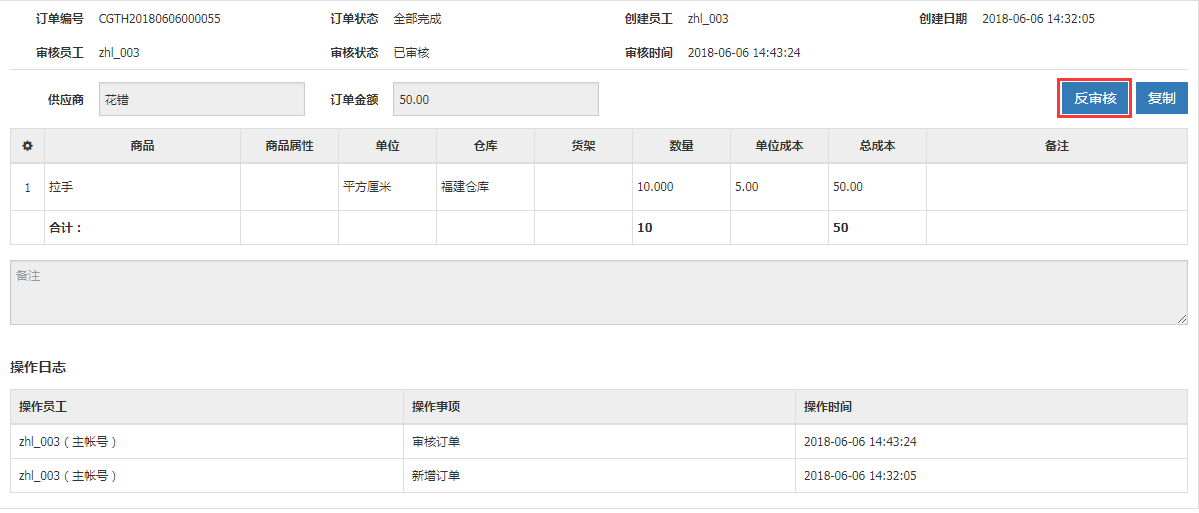1199x513 pixels.
Task: Select the 新增订单 log entry
Action: (x=599, y=476)
